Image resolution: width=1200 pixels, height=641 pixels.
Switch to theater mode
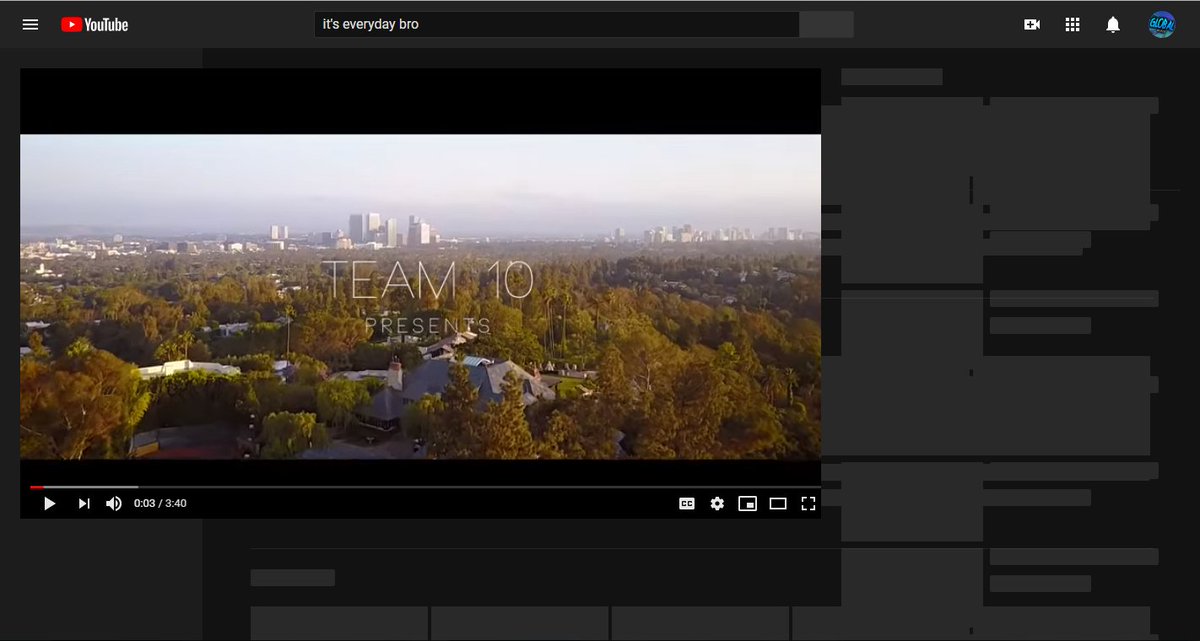(x=778, y=503)
